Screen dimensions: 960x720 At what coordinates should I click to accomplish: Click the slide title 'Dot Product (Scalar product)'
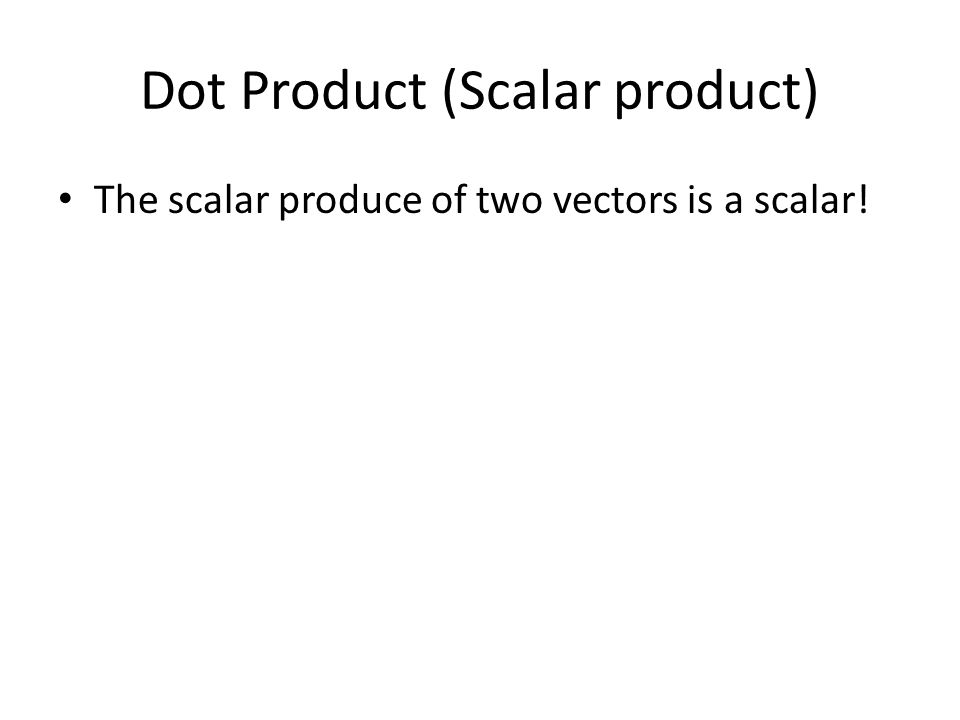479,92
